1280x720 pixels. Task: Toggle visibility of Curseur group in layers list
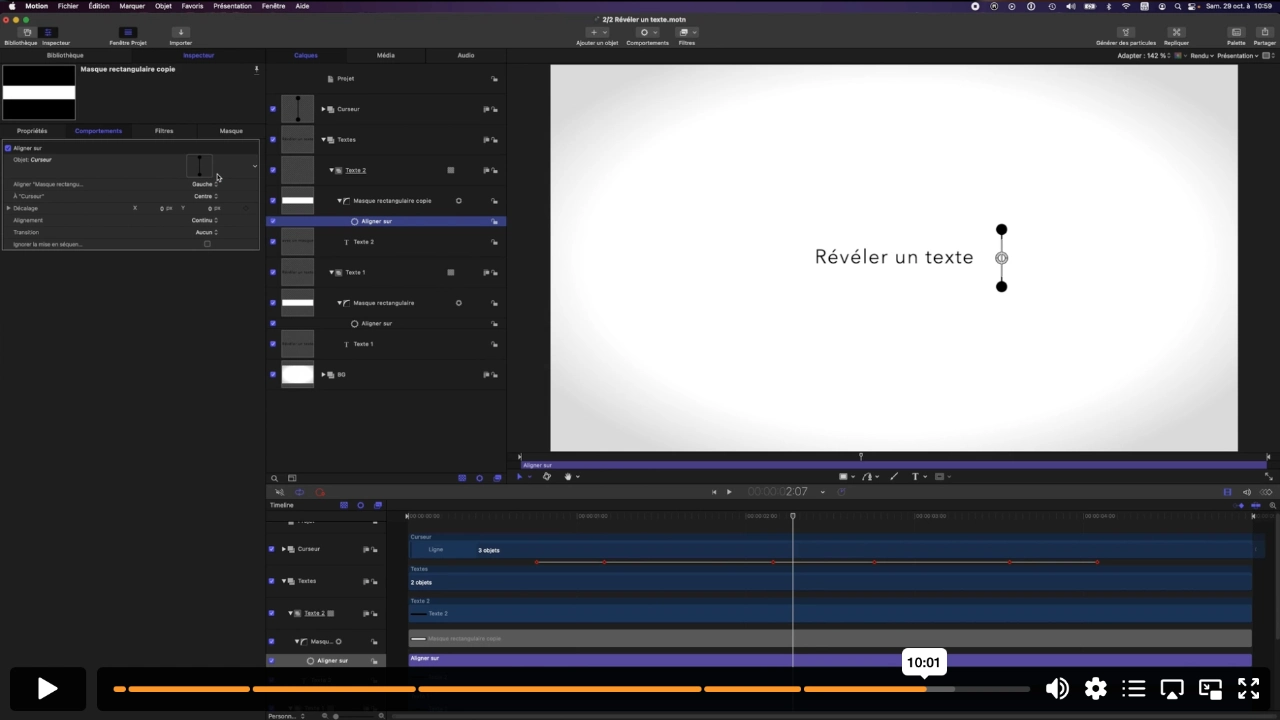pos(273,109)
